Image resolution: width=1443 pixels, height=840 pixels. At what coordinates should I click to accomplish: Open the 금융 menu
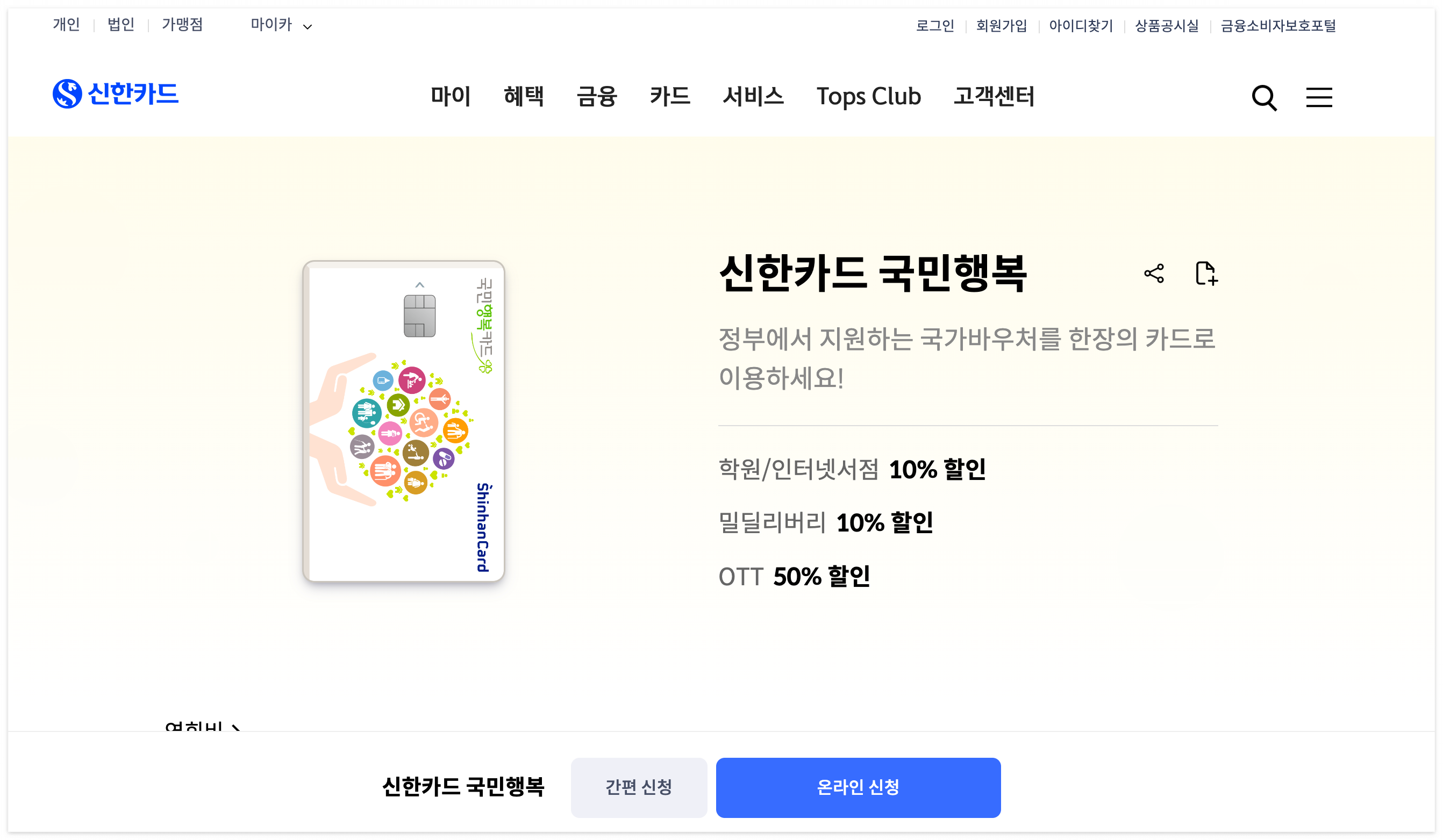point(597,97)
